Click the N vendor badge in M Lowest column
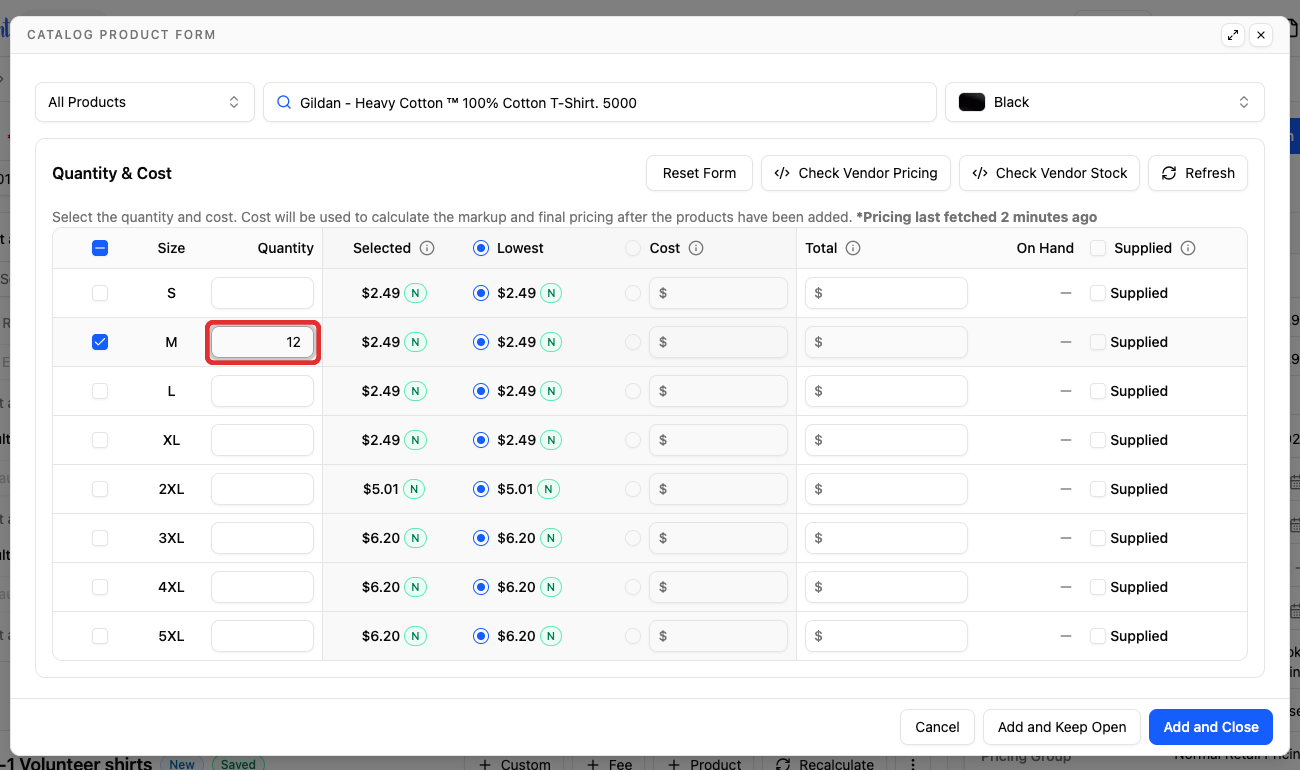This screenshot has width=1300, height=770. [551, 342]
